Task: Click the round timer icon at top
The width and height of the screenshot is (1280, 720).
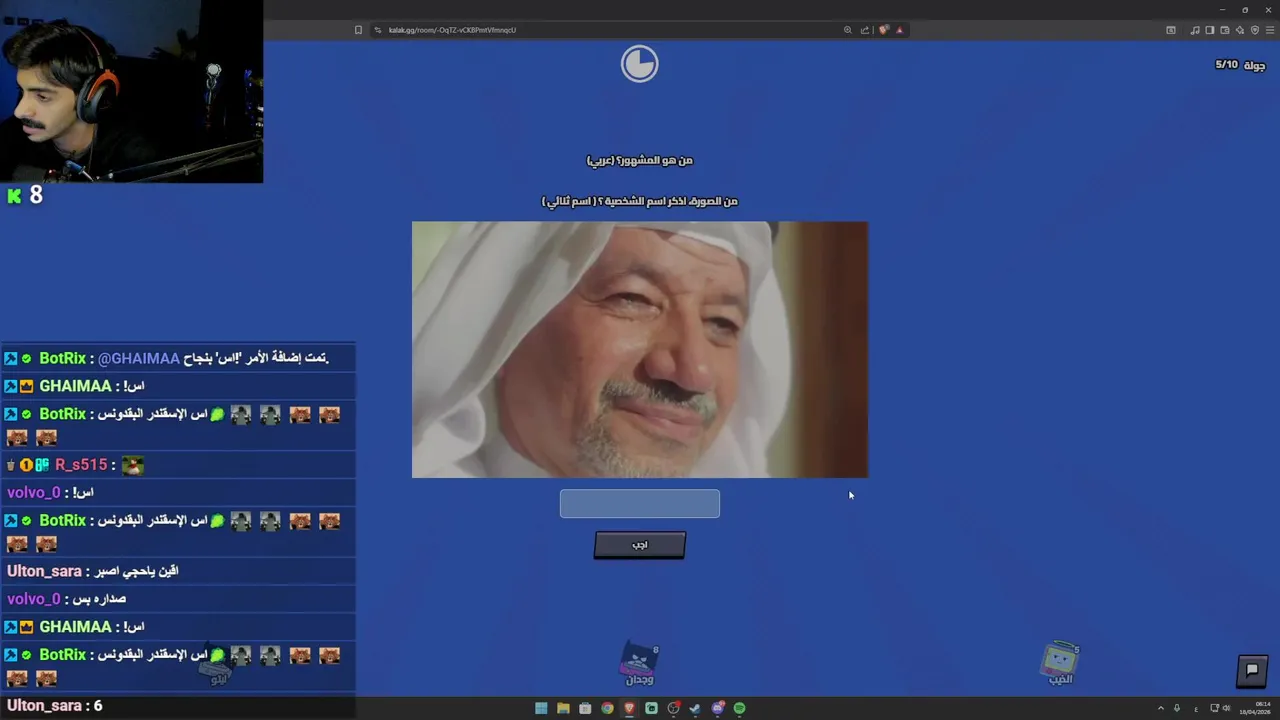Action: pos(639,64)
